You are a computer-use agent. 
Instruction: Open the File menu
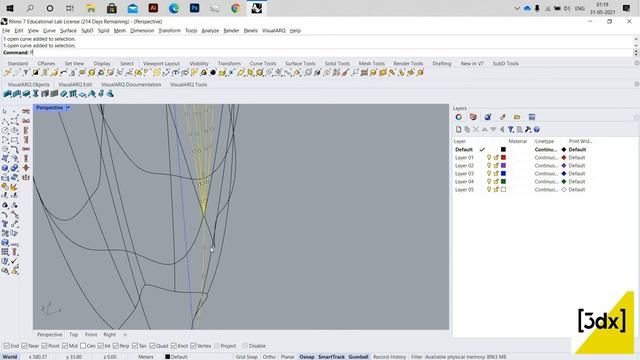(x=6, y=31)
